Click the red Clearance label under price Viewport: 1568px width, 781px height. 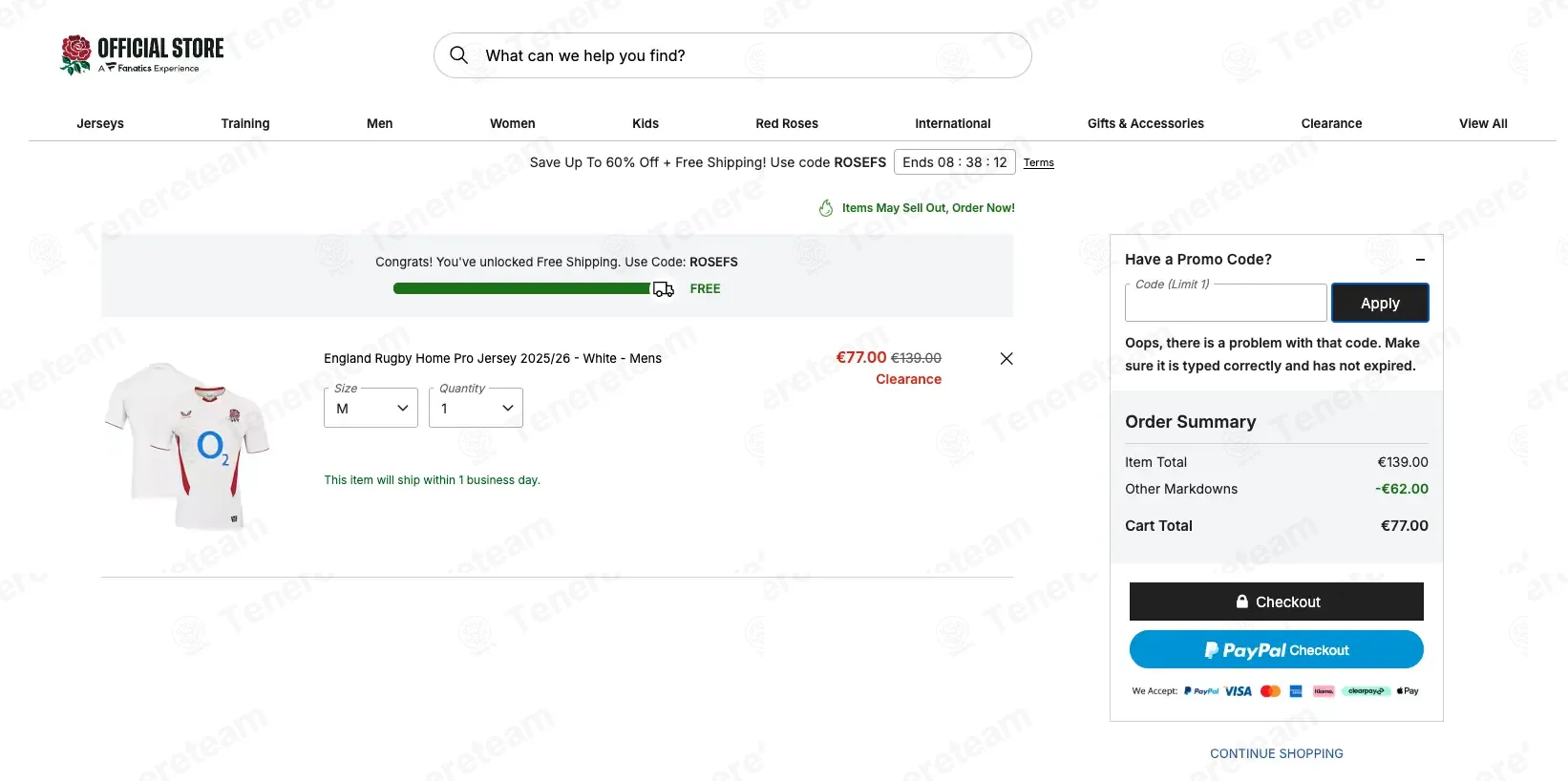(x=909, y=379)
